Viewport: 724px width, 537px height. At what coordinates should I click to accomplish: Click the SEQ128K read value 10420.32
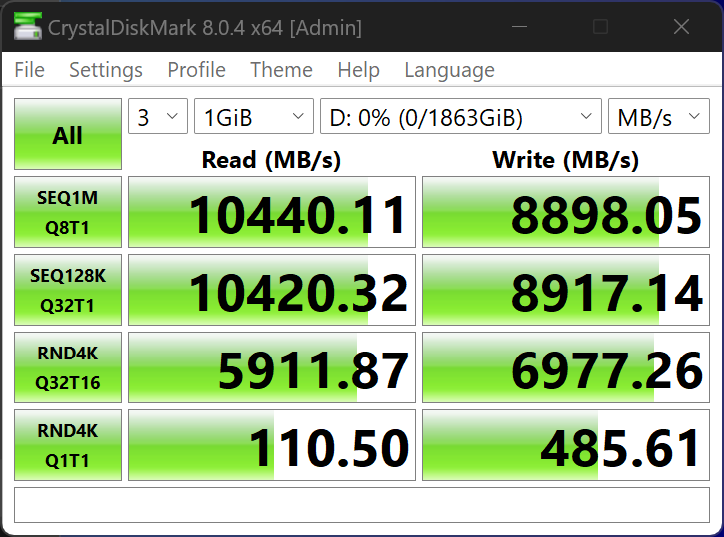pyautogui.click(x=272, y=290)
